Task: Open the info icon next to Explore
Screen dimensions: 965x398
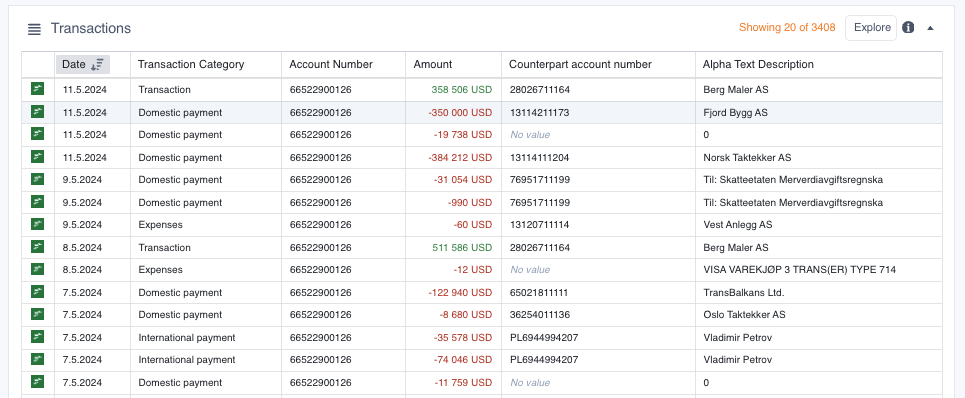Action: click(x=908, y=28)
